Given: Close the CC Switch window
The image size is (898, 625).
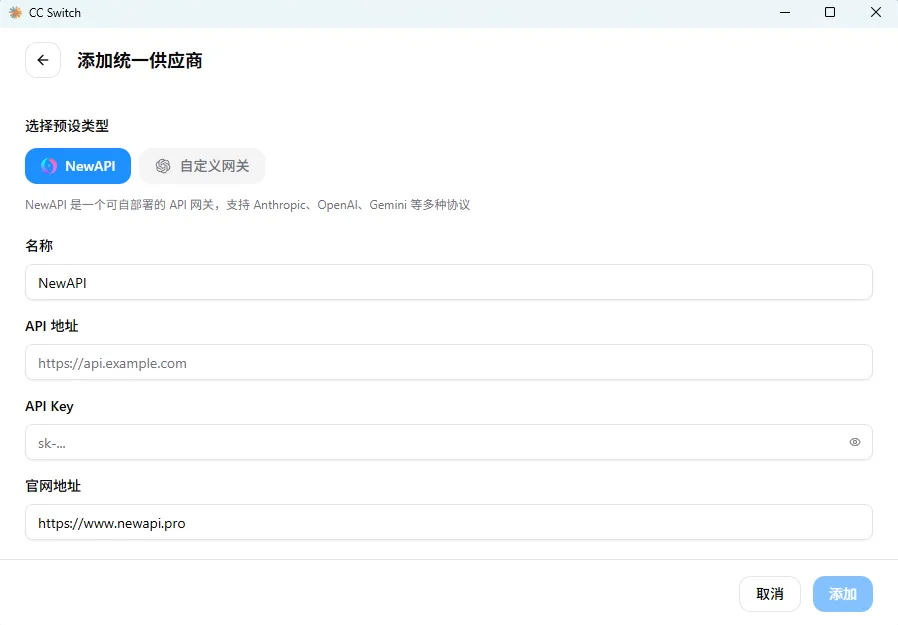Looking at the screenshot, I should 876,13.
